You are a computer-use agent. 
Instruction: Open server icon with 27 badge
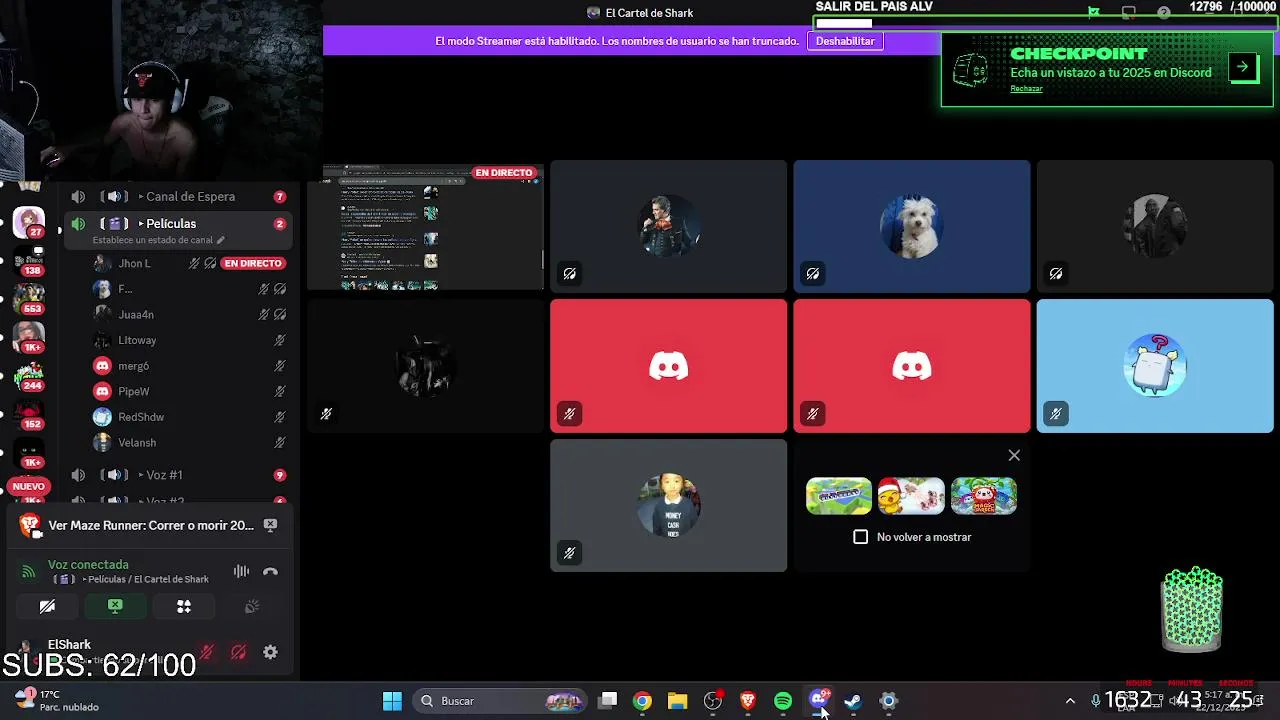[x=28, y=222]
